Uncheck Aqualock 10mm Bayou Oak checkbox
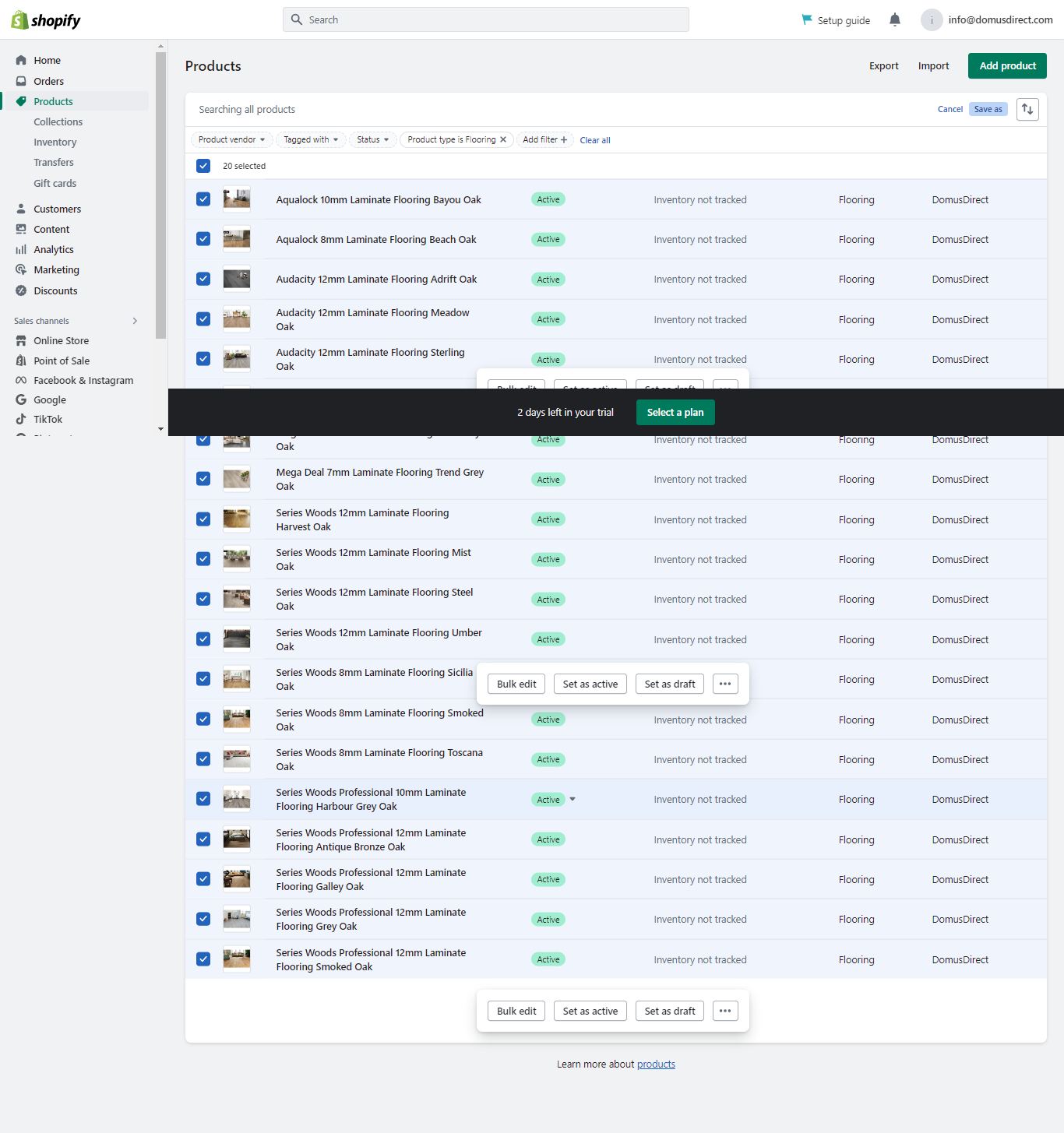 tap(203, 199)
